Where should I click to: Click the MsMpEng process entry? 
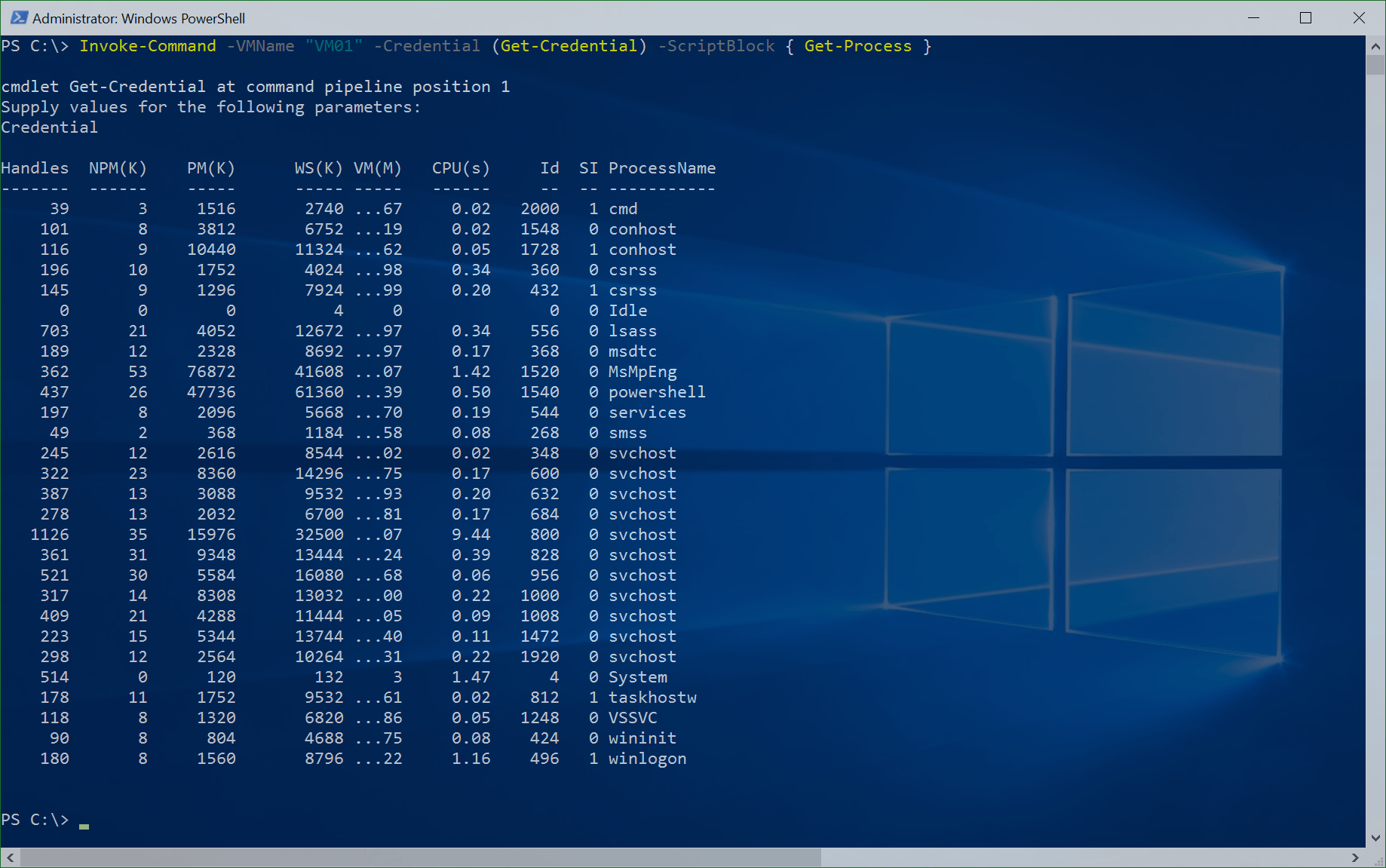(642, 371)
